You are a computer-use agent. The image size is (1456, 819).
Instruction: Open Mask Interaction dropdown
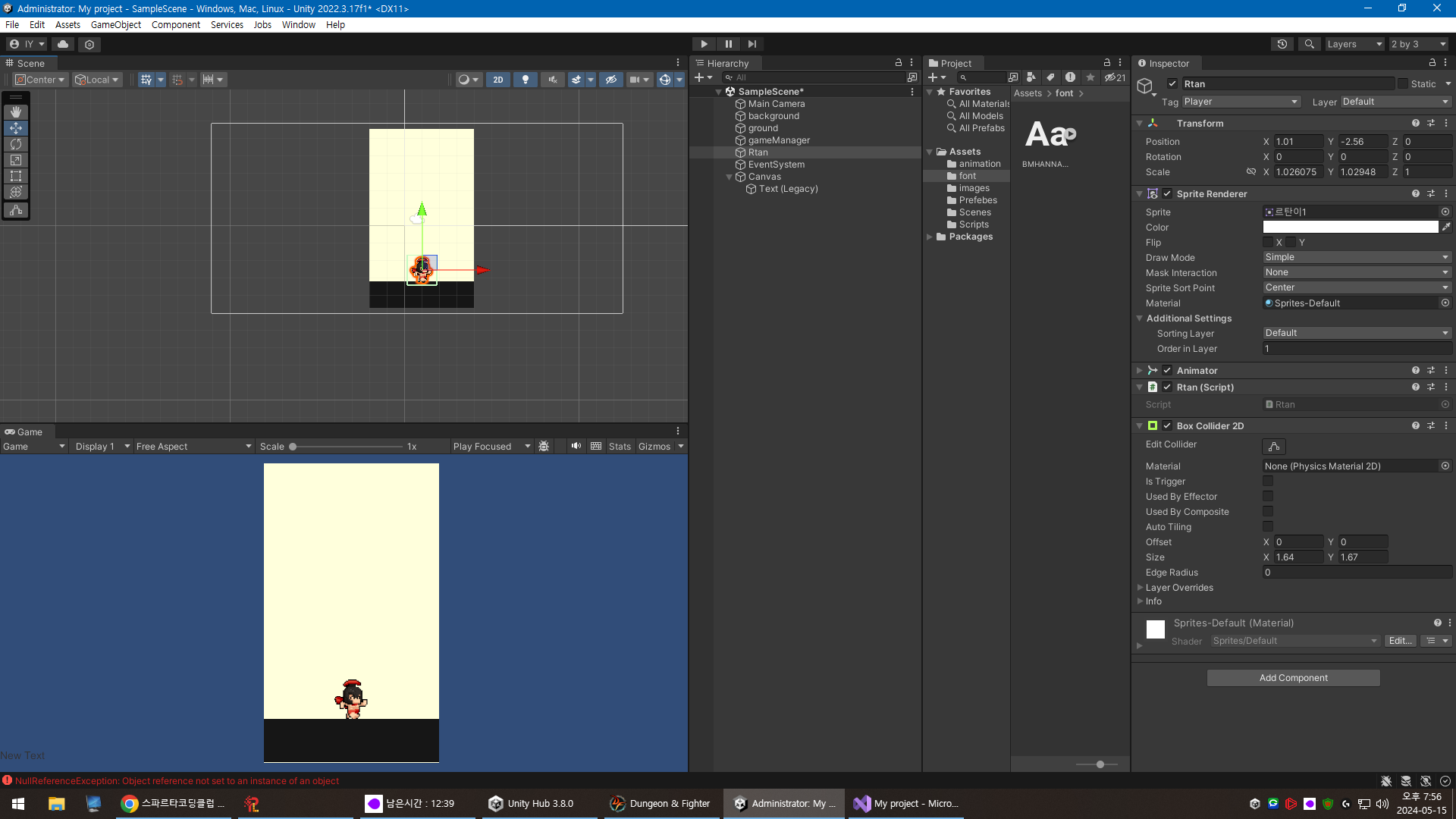click(1357, 272)
